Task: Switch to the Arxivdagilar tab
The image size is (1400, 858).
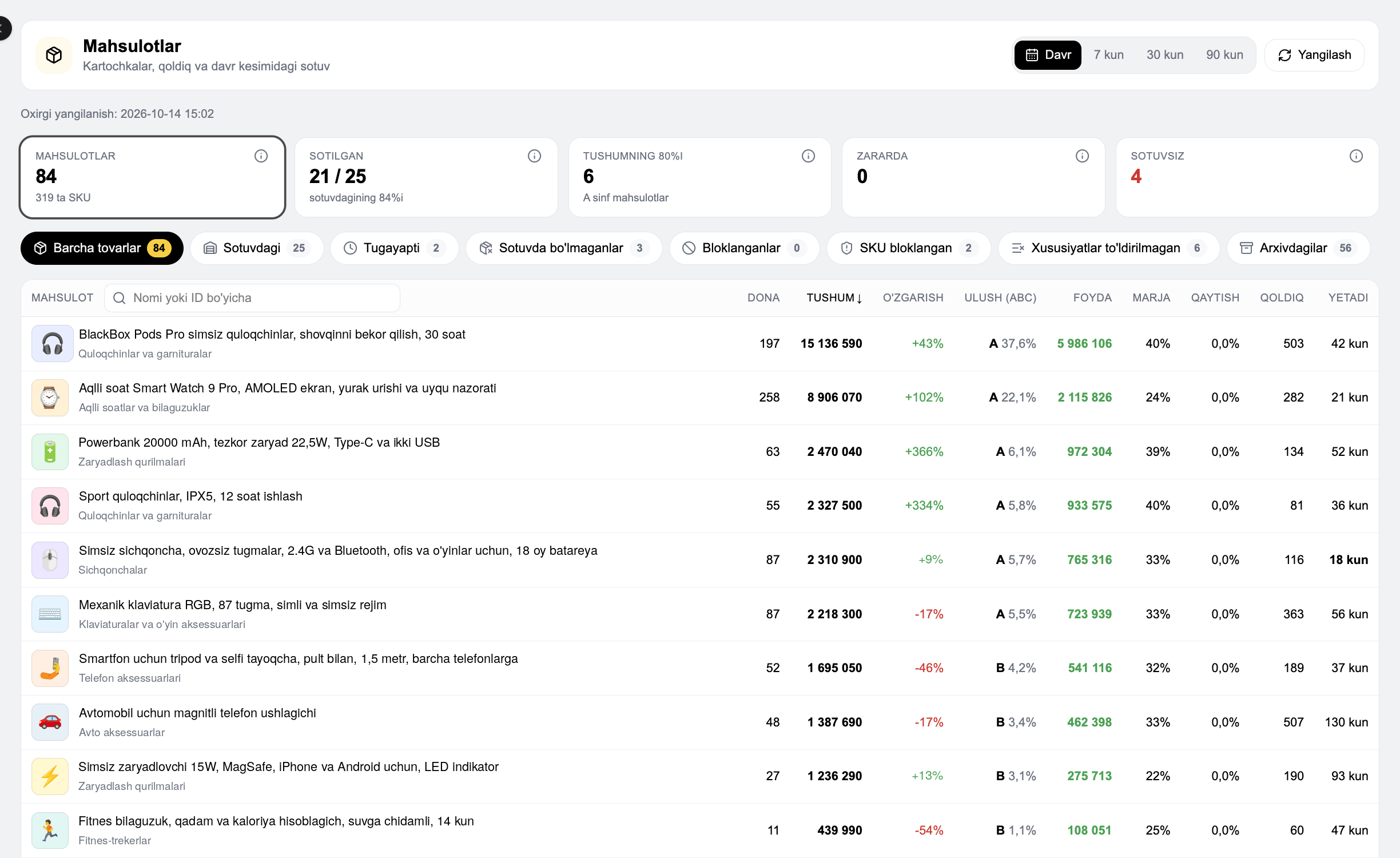Action: pos(1298,248)
